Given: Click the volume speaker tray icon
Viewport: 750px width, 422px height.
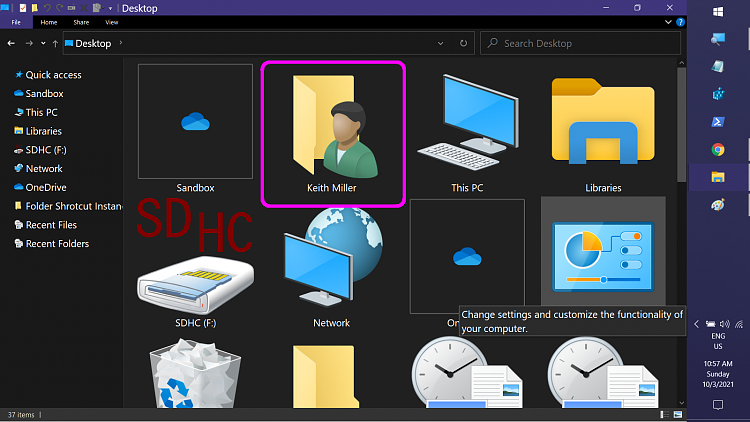Looking at the screenshot, I should 725,324.
